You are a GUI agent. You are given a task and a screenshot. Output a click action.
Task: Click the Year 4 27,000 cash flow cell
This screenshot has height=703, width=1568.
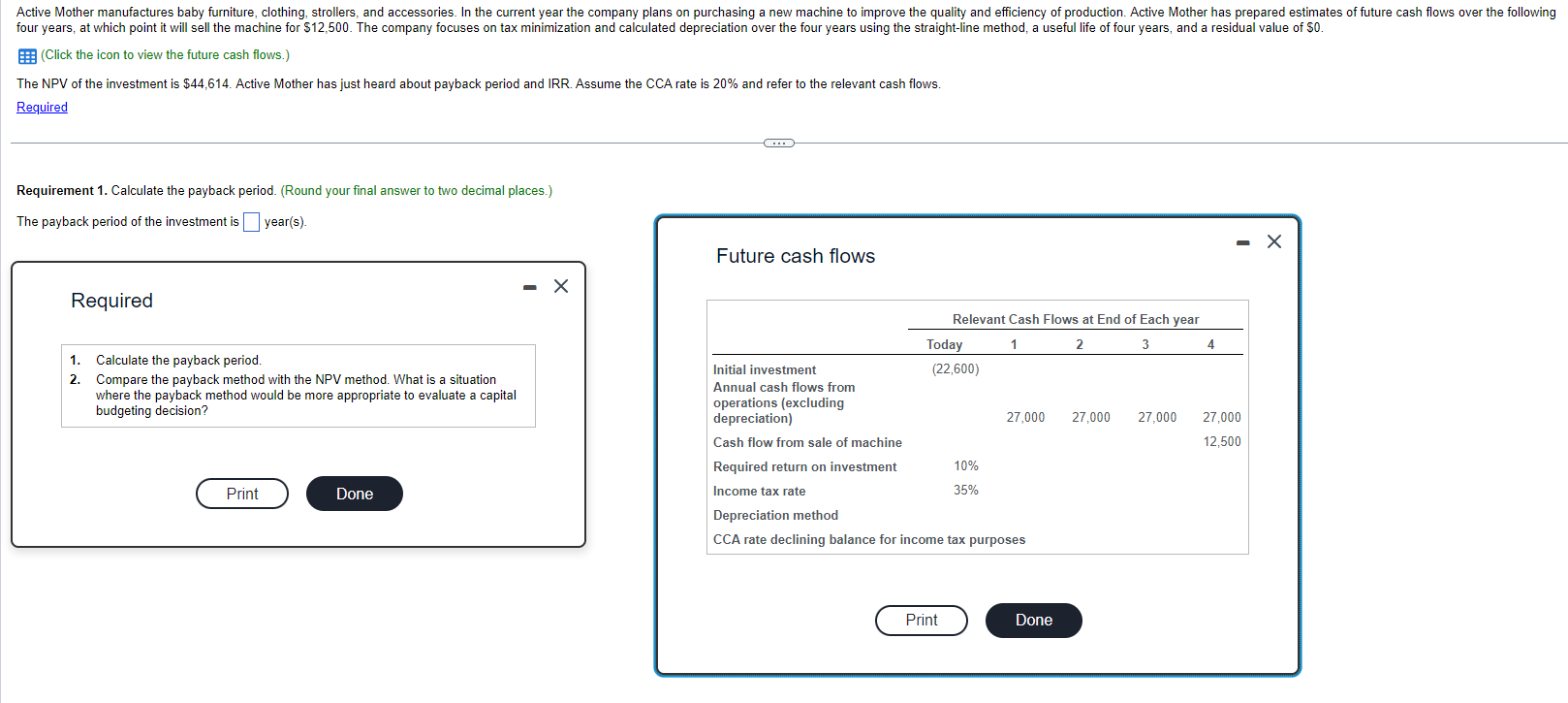tap(1222, 418)
